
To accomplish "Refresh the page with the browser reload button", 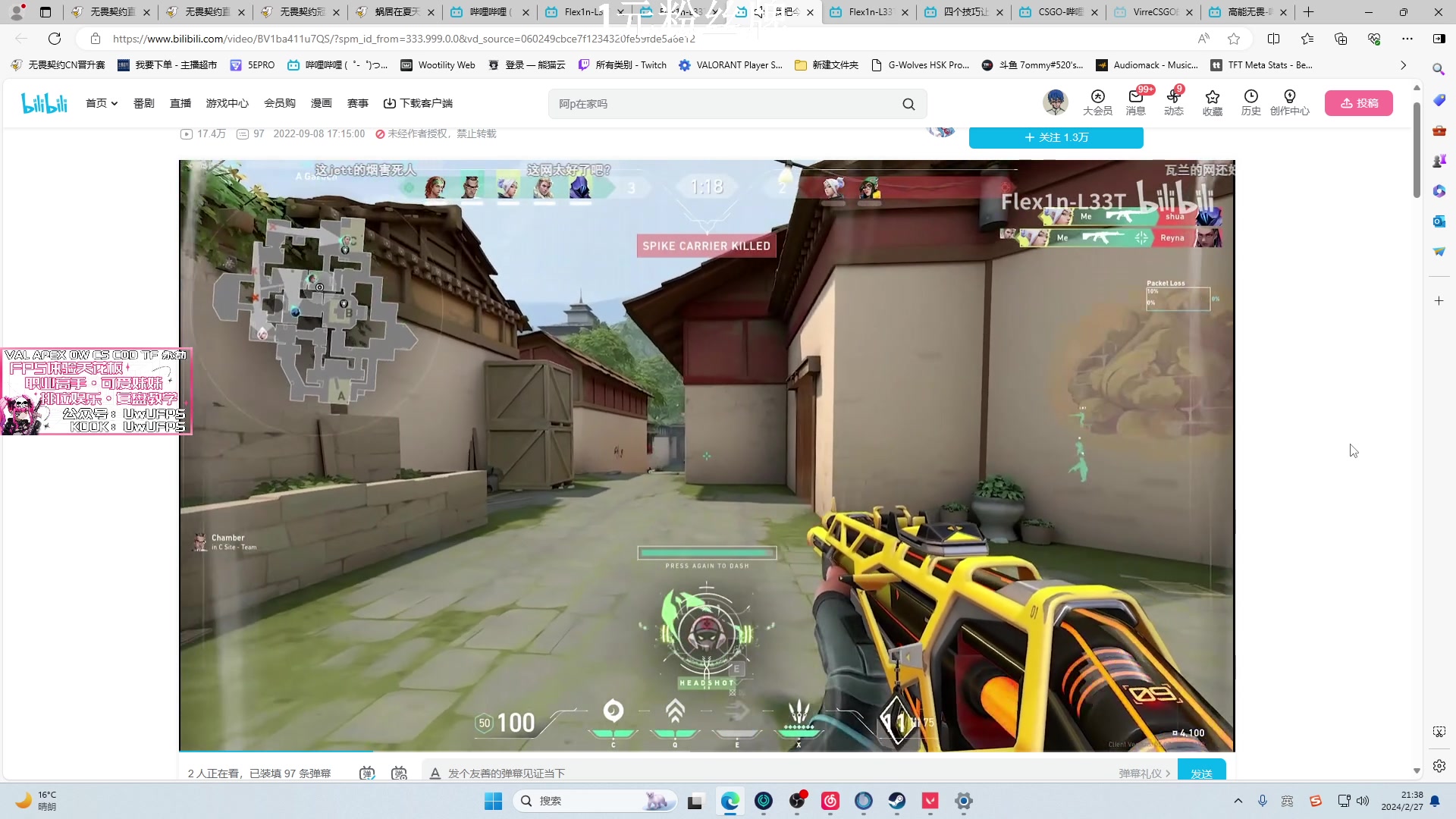I will coord(55,39).
